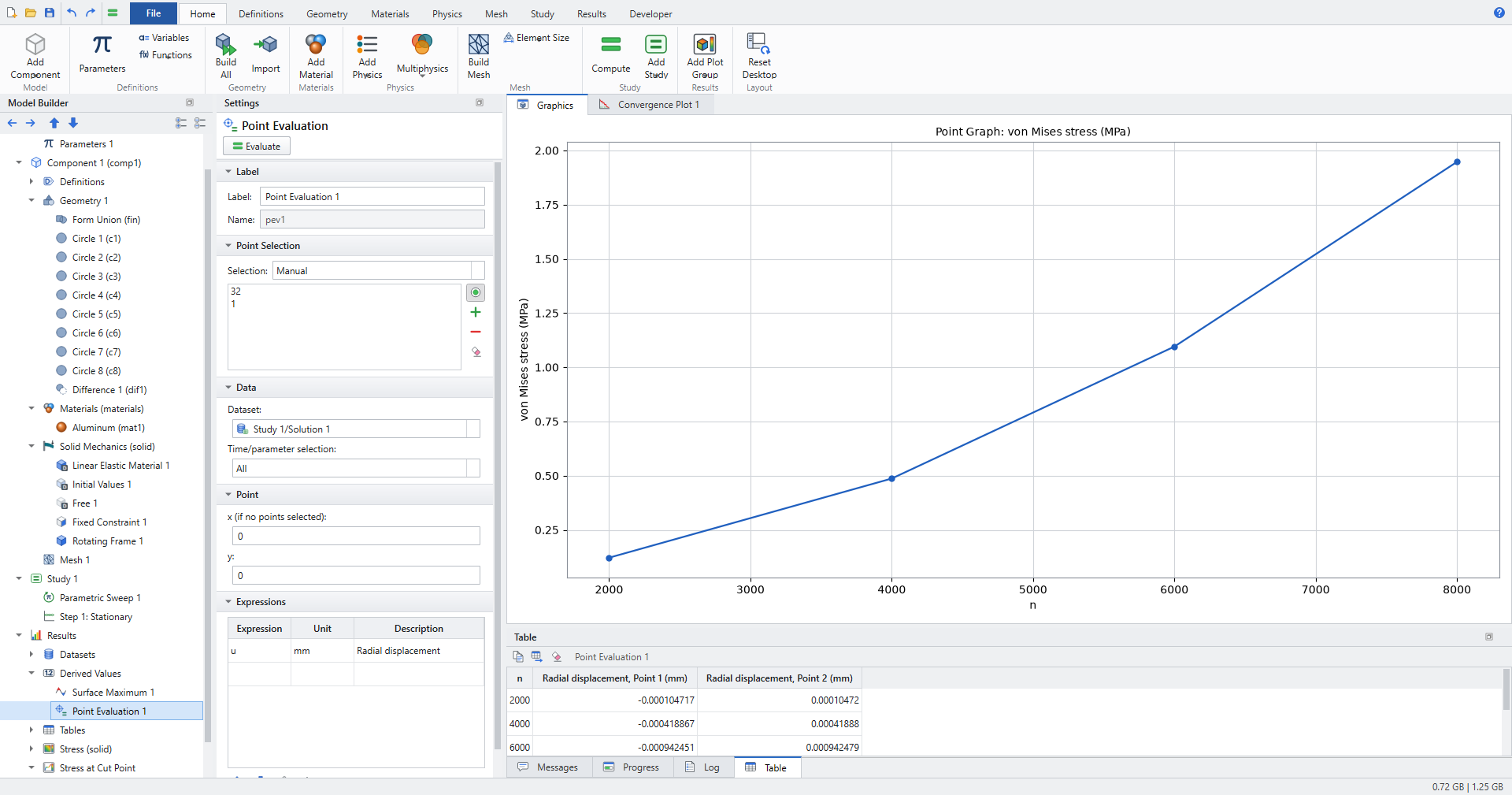
Task: Collapse the Expressions section
Action: [228, 602]
